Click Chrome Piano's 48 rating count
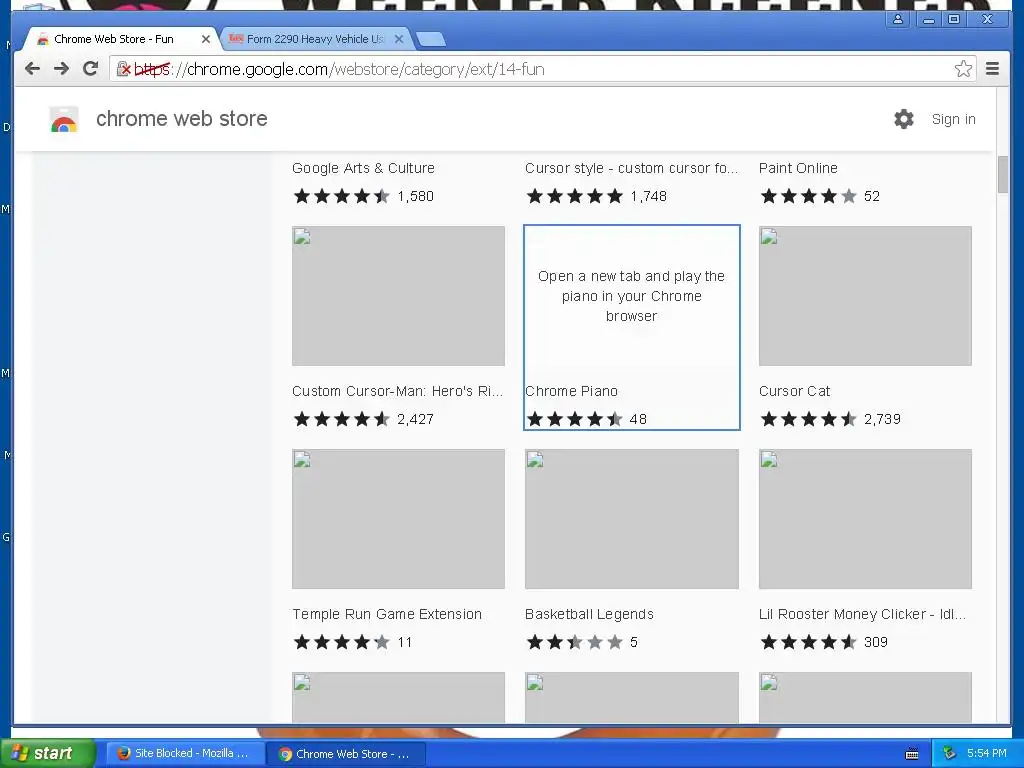The width and height of the screenshot is (1024, 768). [x=638, y=419]
